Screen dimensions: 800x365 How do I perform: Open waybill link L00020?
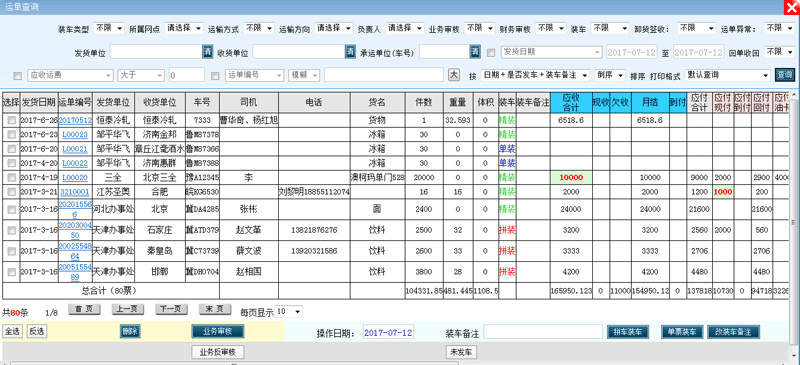click(76, 178)
